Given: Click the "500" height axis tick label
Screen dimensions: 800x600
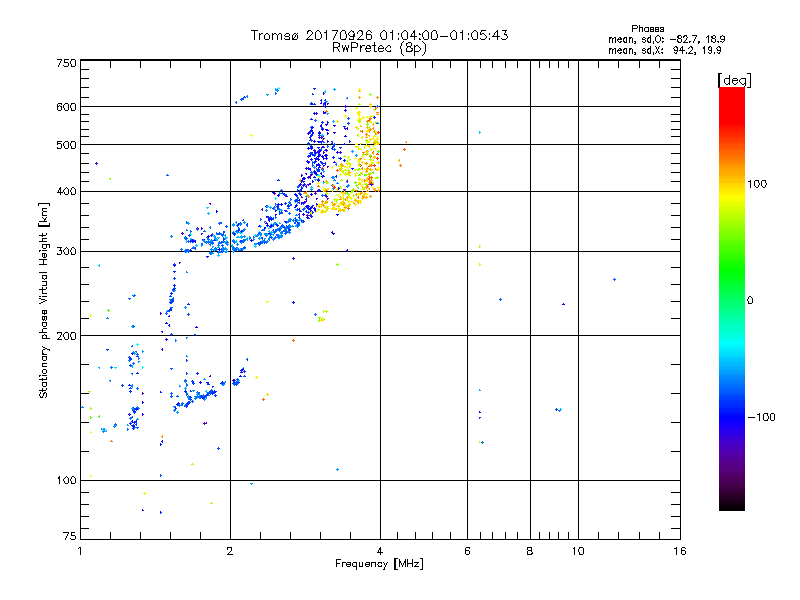Looking at the screenshot, I should tap(66, 145).
